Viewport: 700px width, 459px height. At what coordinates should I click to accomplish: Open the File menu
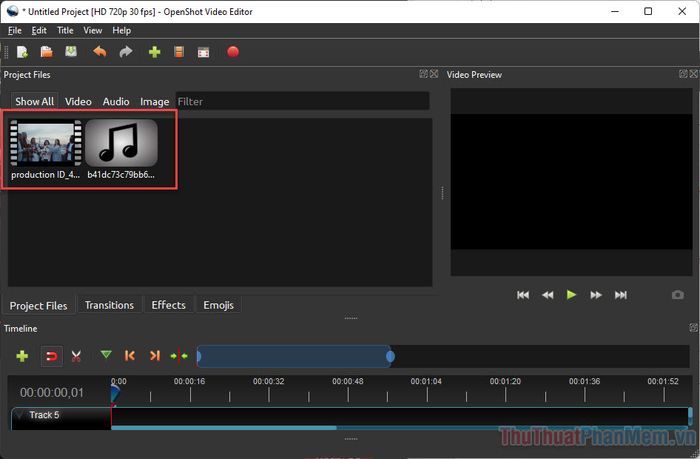(15, 30)
